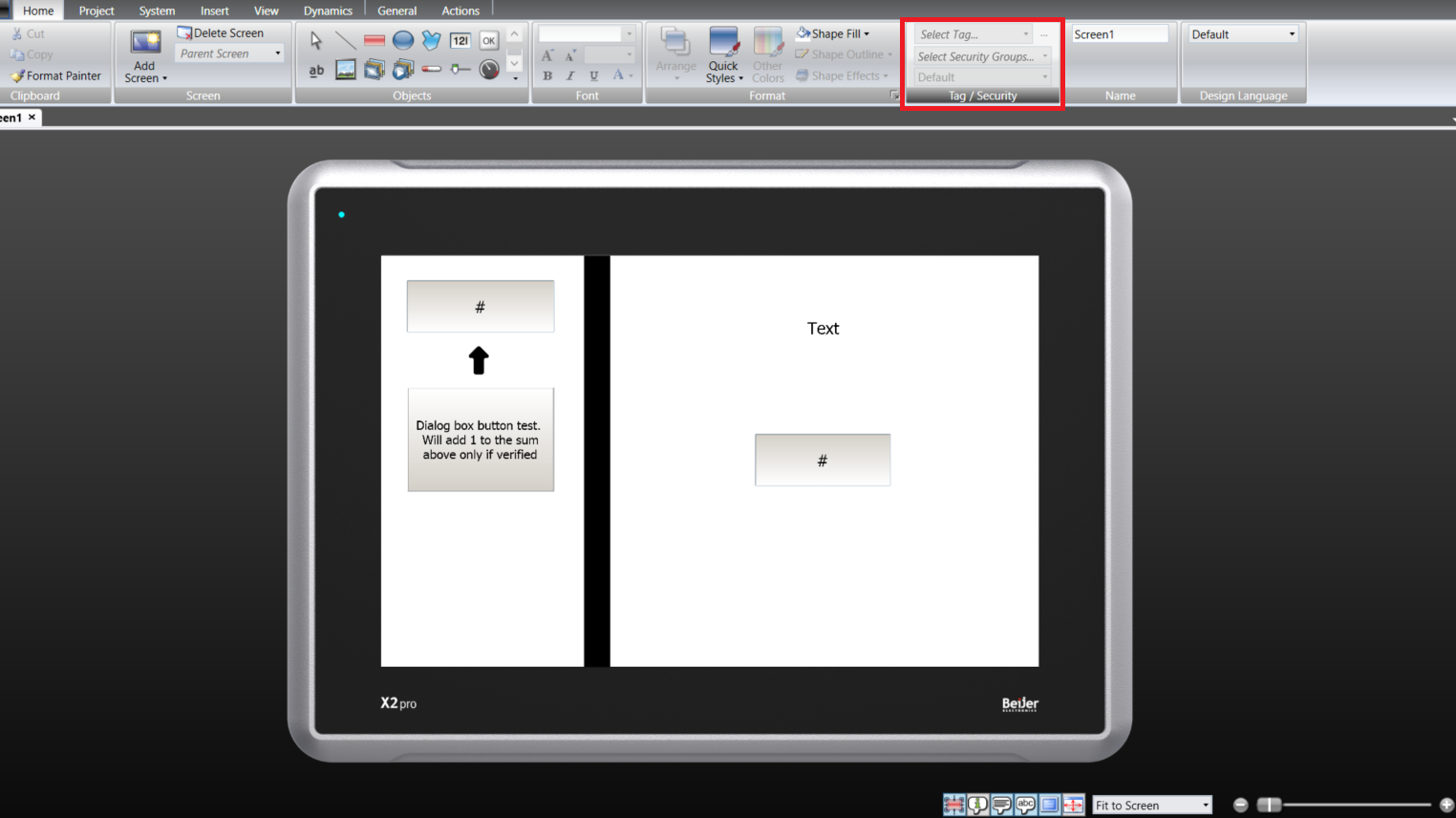This screenshot has height=818, width=1456.
Task: Click the Cut command
Action: click(x=28, y=33)
